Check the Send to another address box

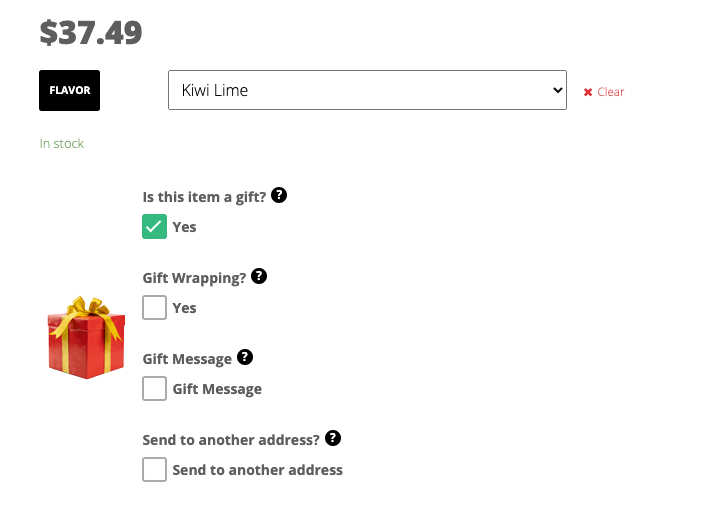pos(154,469)
